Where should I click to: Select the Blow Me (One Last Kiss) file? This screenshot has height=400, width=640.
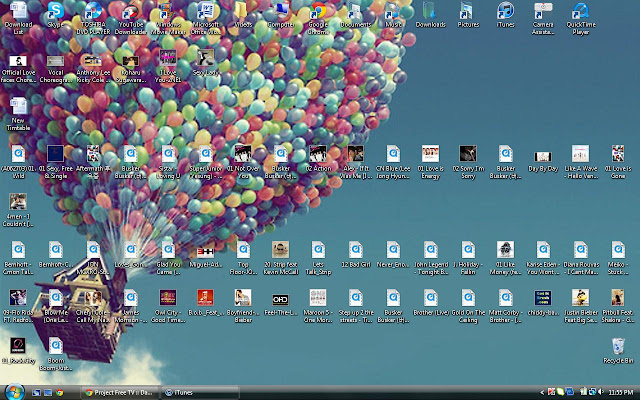tap(56, 306)
